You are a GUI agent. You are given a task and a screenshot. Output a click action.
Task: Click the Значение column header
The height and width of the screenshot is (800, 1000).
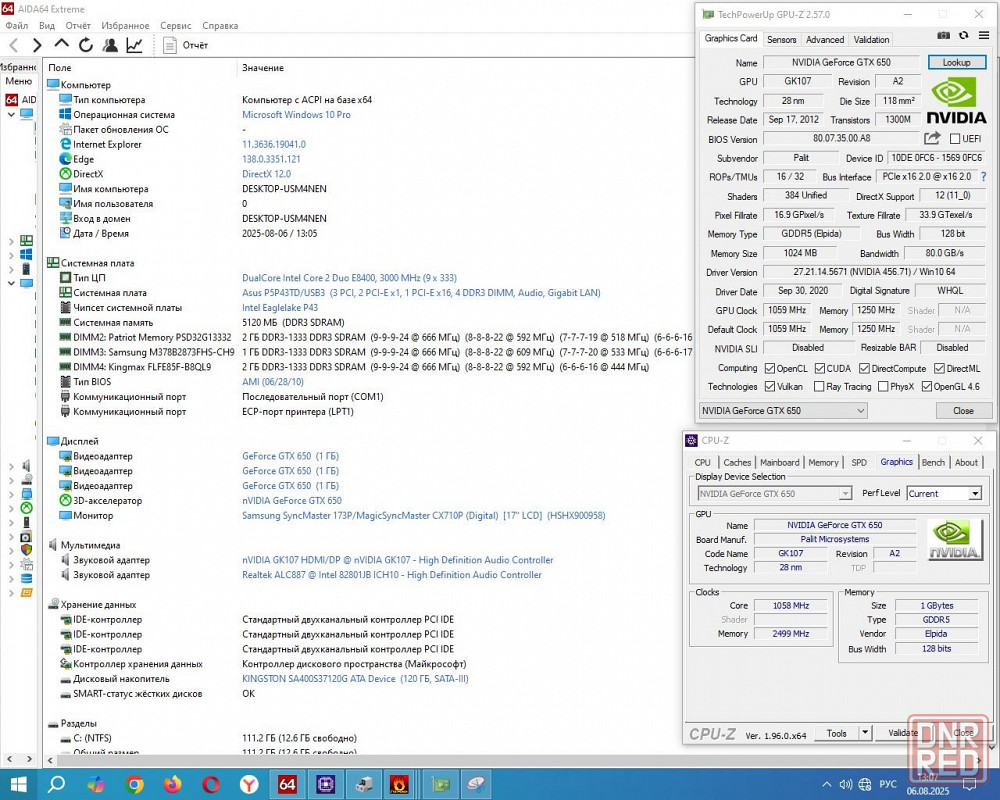tap(263, 68)
